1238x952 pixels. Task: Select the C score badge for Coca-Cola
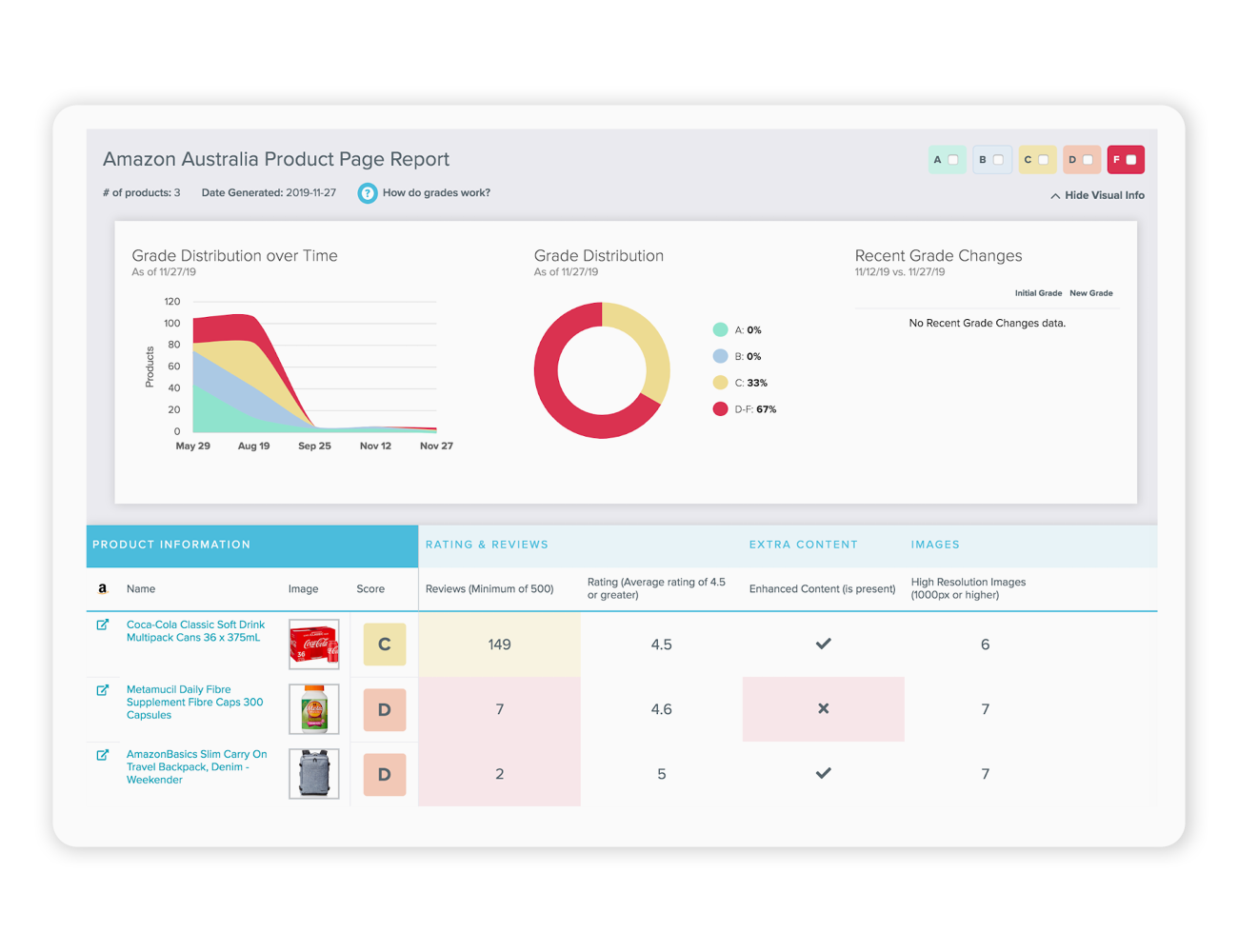384,645
